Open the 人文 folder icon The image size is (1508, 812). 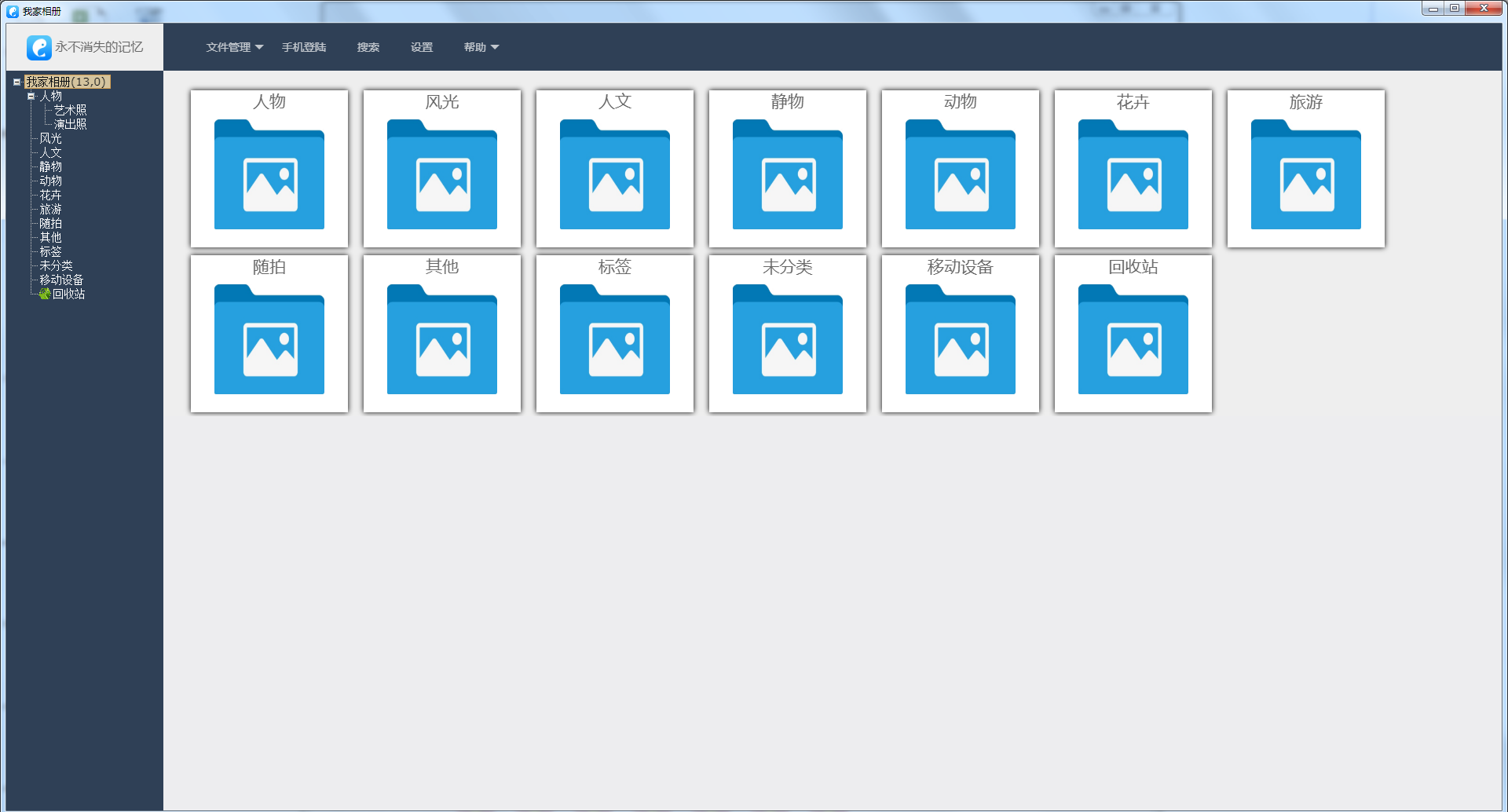615,174
